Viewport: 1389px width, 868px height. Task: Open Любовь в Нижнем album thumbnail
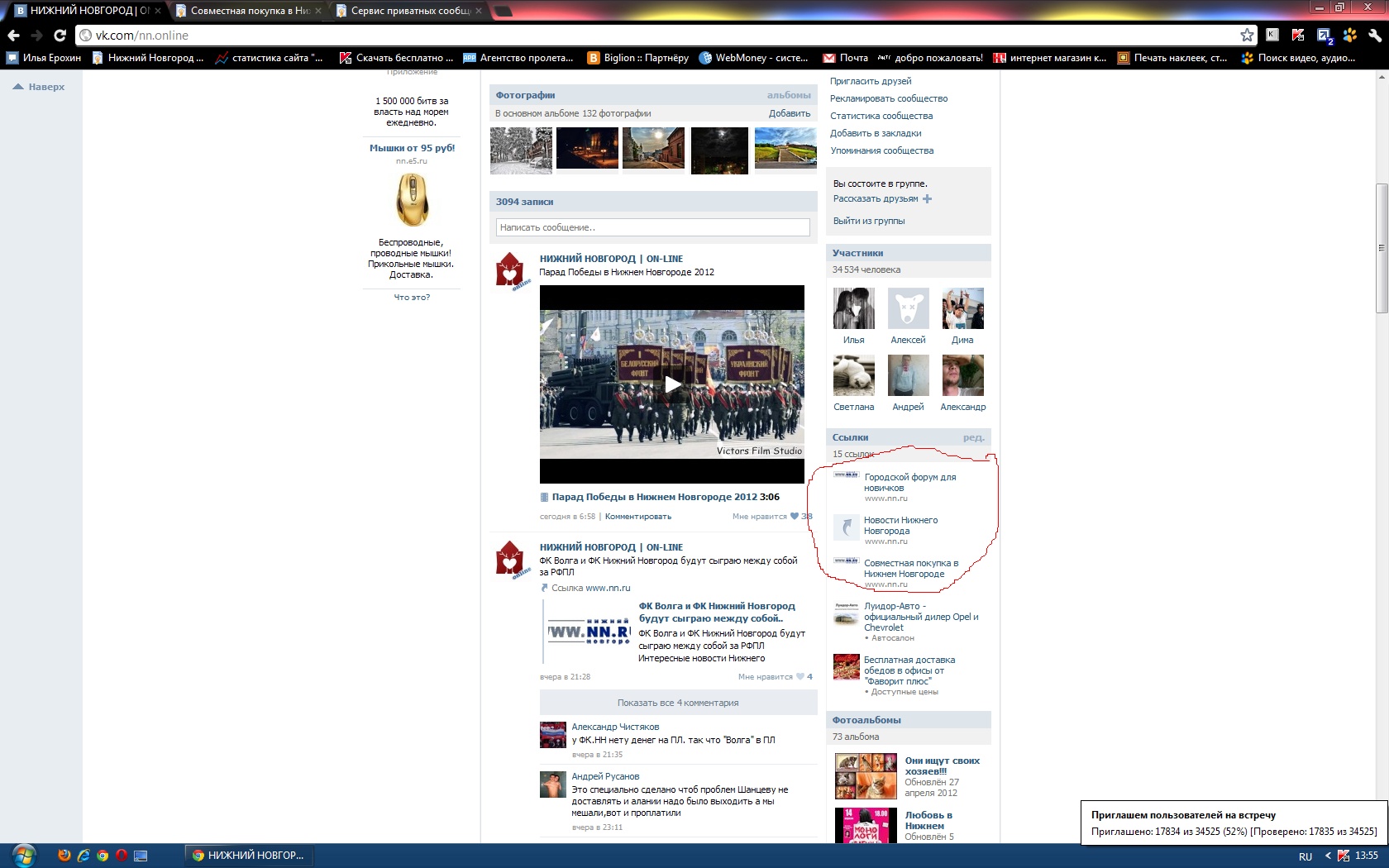(x=866, y=825)
